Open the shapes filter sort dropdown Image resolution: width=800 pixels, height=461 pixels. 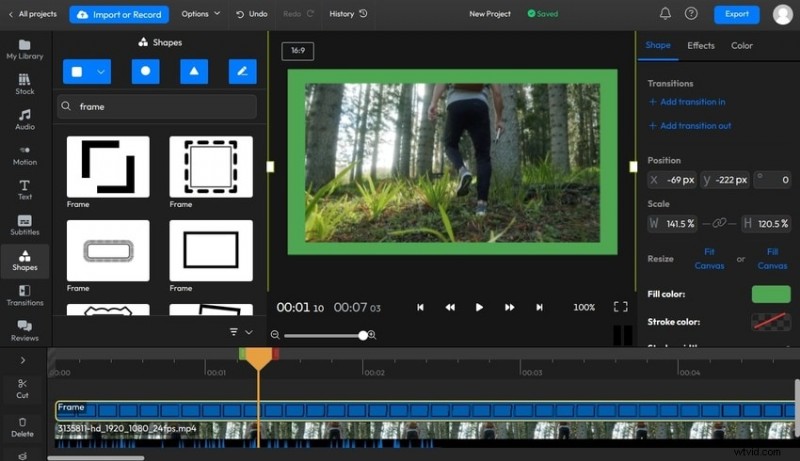[x=241, y=332]
